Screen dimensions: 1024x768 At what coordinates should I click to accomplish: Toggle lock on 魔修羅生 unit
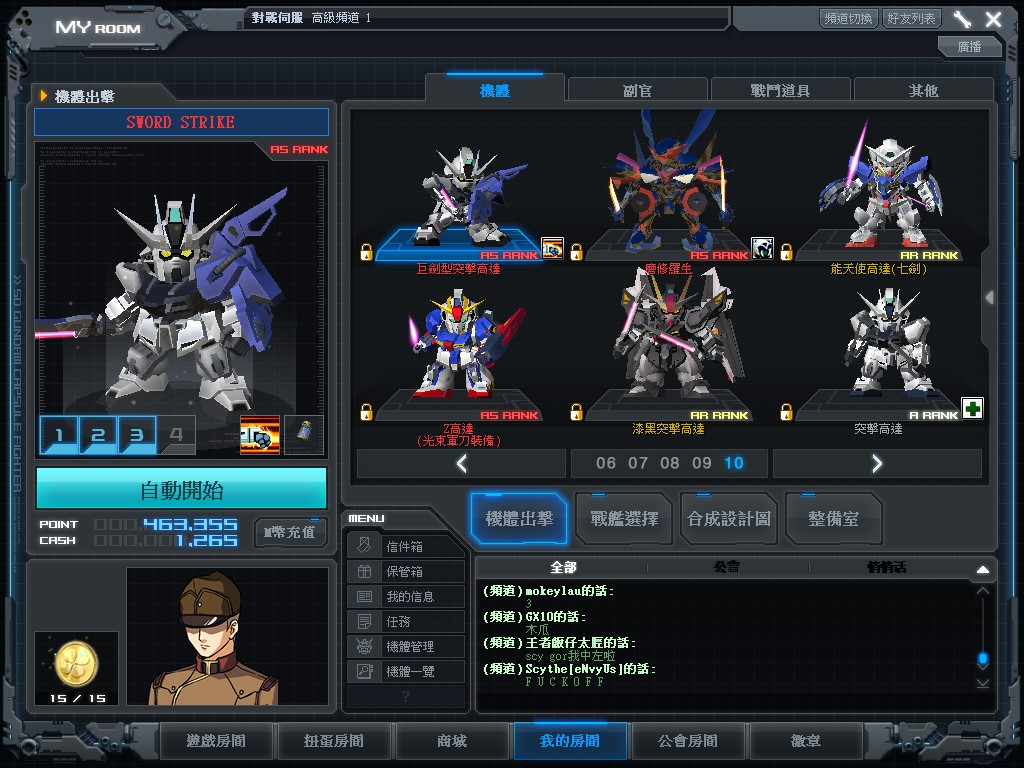[x=576, y=252]
